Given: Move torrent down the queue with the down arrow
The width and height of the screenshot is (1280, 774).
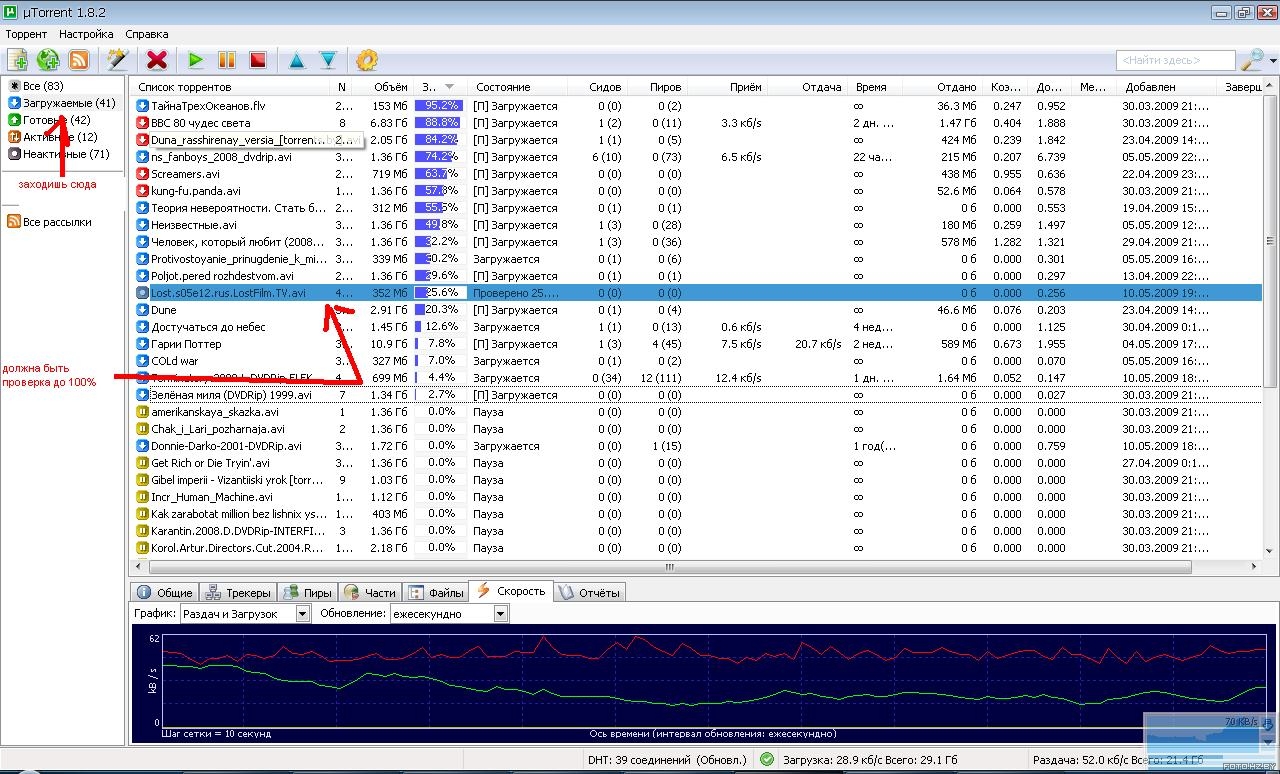Looking at the screenshot, I should point(328,60).
